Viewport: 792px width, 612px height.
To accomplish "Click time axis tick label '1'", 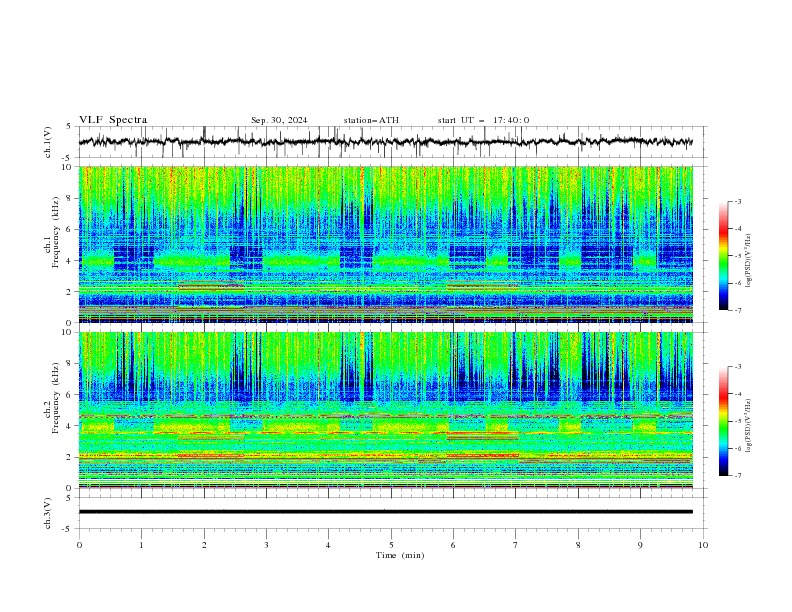I will 142,545.
